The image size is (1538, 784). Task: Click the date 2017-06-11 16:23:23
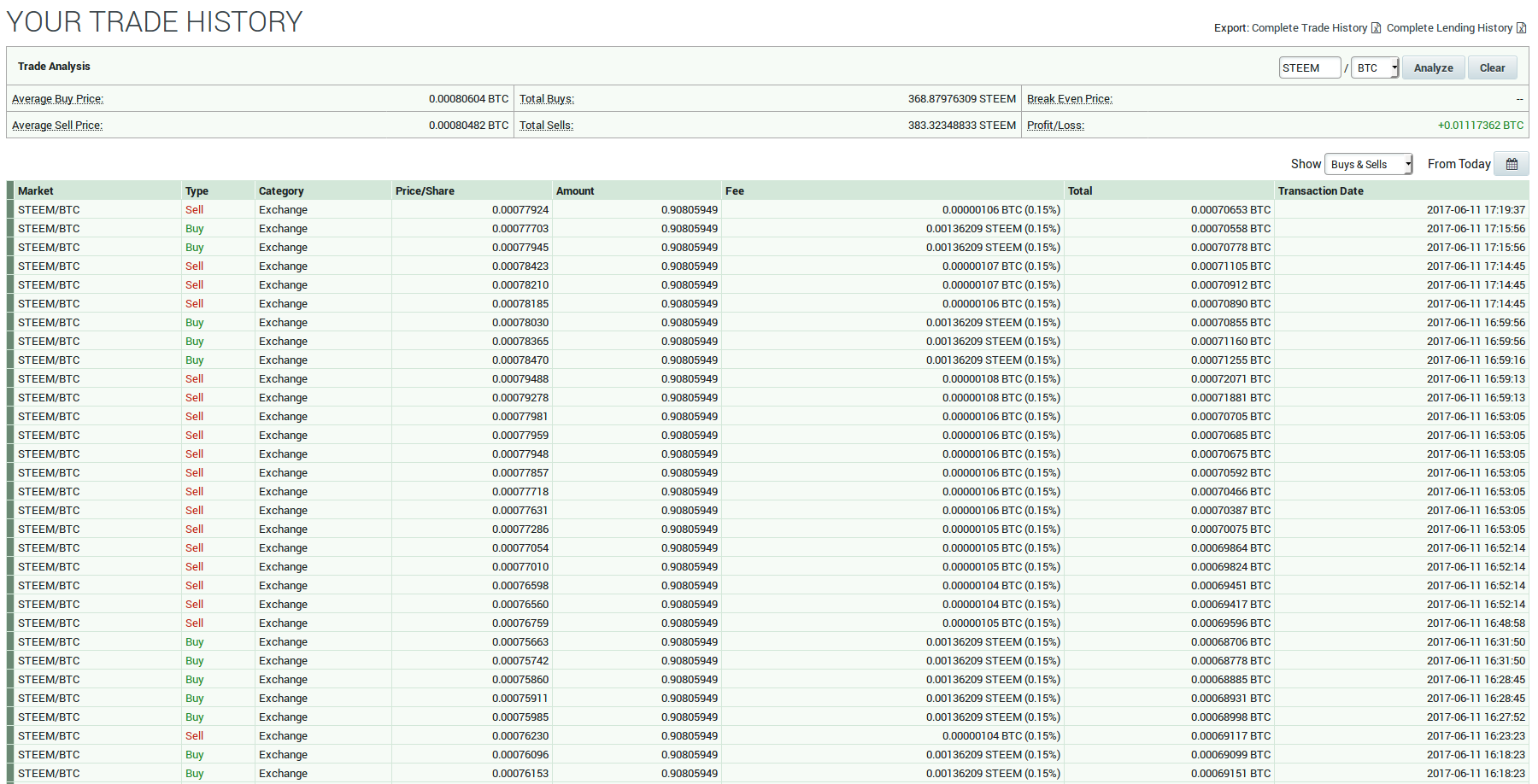(1476, 736)
